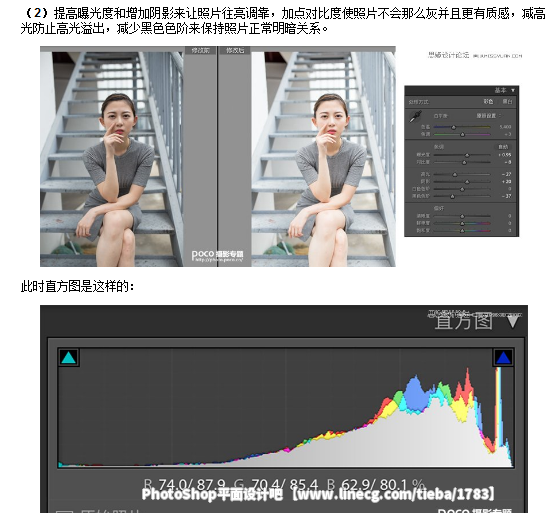This screenshot has height=513, width=550.
Task: Click the RGB readout below the histogram
Action: coord(284,485)
